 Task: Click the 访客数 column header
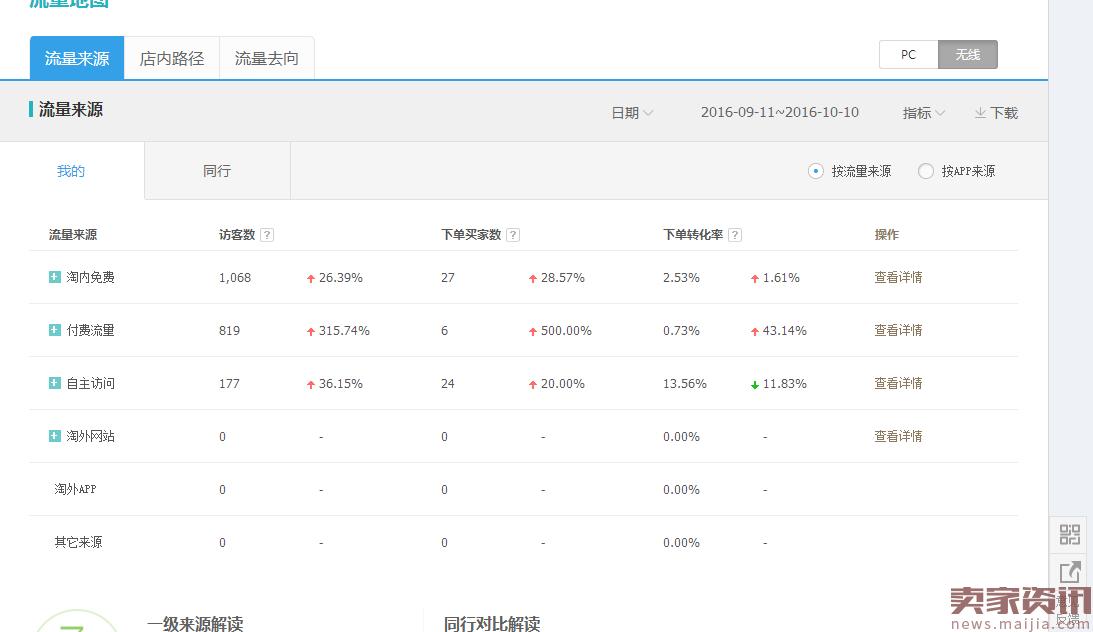237,235
